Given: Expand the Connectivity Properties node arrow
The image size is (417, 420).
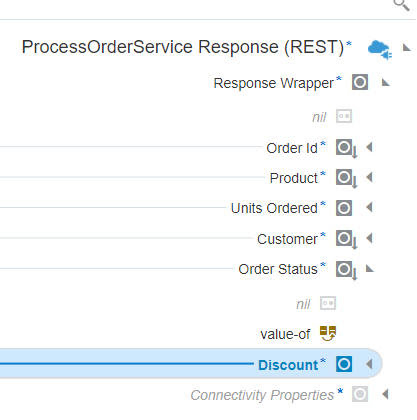Looking at the screenshot, I should coord(385,394).
